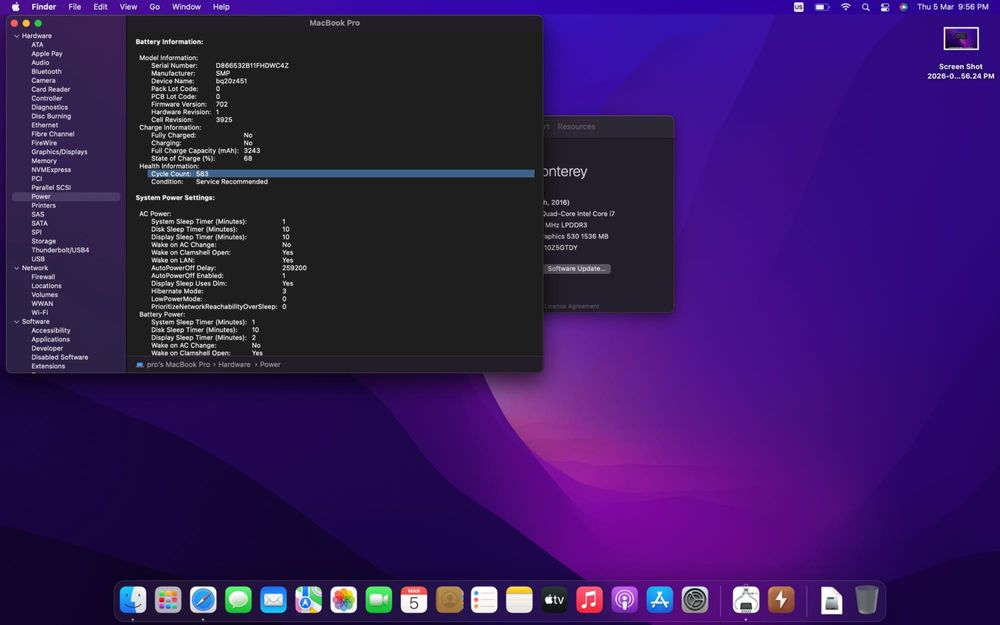1000x625 pixels.
Task: Open the App Store dock icon
Action: 659,599
